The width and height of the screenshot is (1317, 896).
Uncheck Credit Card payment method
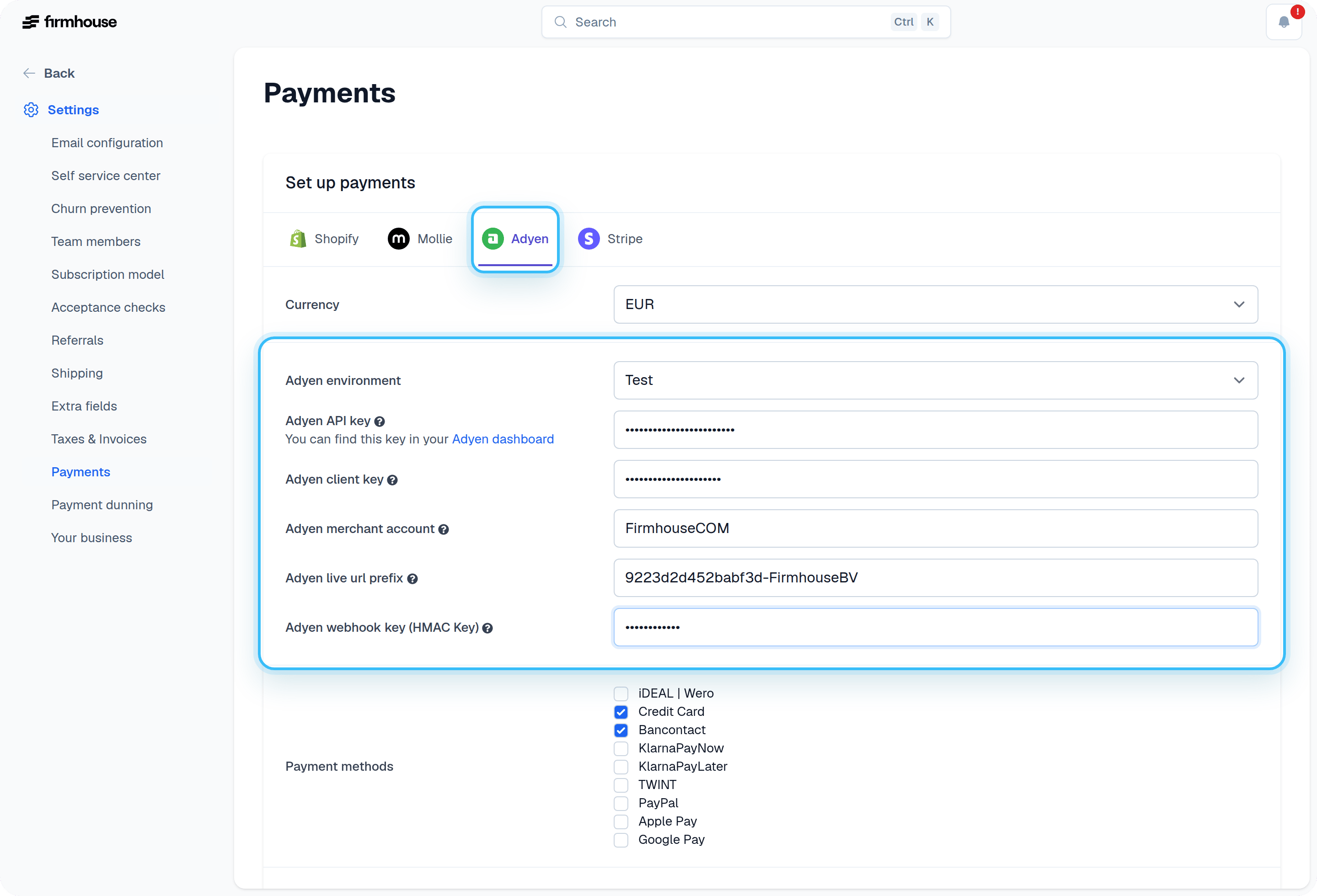pyautogui.click(x=621, y=712)
